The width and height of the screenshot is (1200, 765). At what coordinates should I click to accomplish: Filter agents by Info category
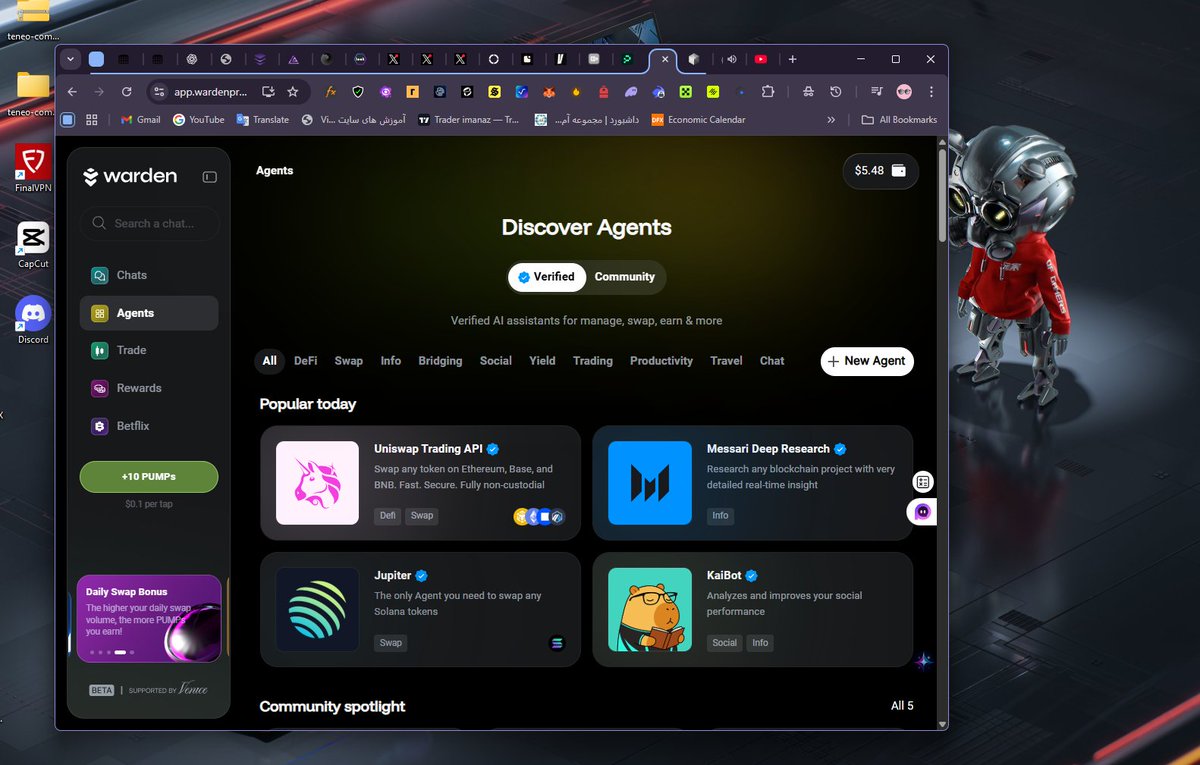coord(391,361)
